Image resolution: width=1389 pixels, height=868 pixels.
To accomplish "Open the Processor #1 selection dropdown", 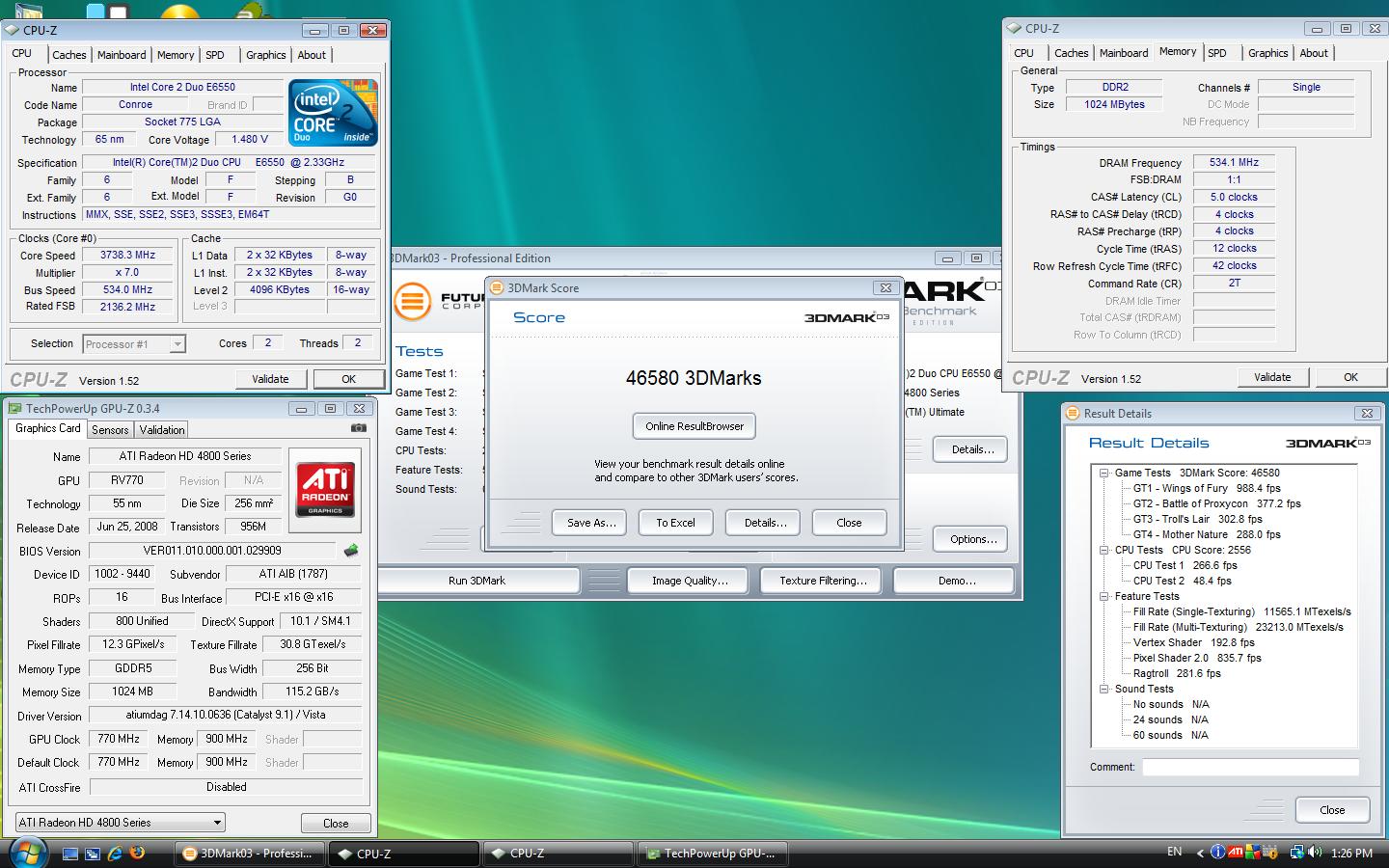I will [134, 343].
